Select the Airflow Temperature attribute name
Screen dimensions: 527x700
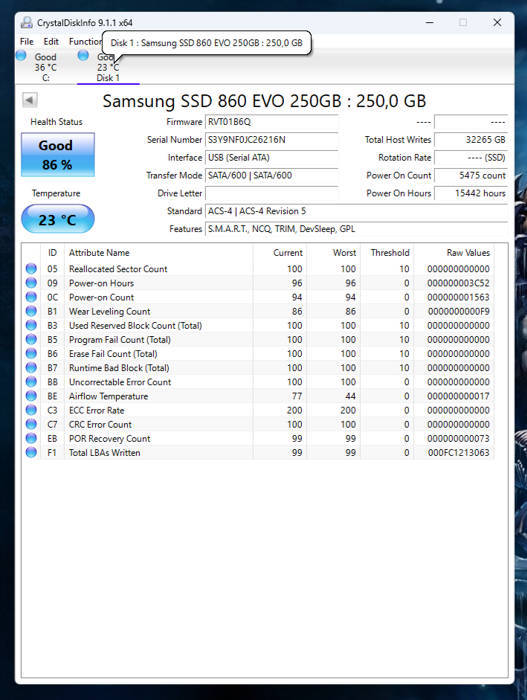click(x=108, y=396)
